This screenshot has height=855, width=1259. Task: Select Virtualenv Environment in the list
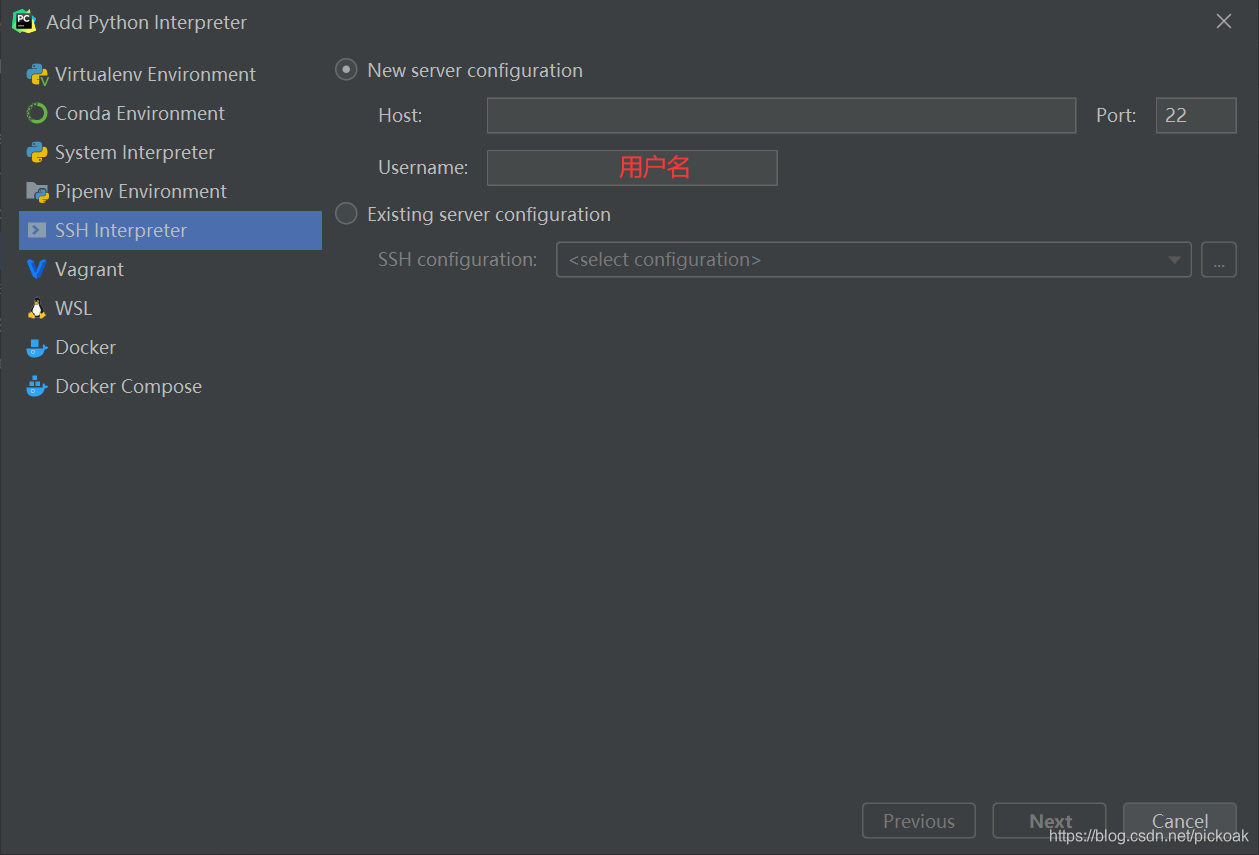(170, 75)
